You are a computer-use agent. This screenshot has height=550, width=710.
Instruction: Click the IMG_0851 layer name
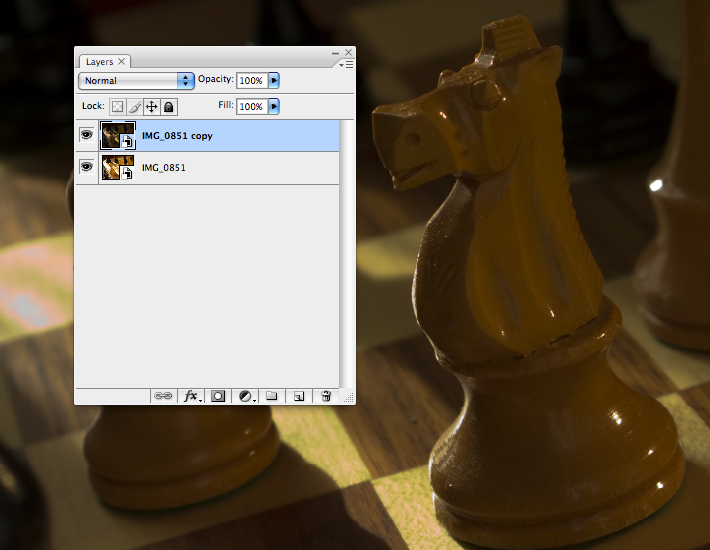tap(164, 167)
